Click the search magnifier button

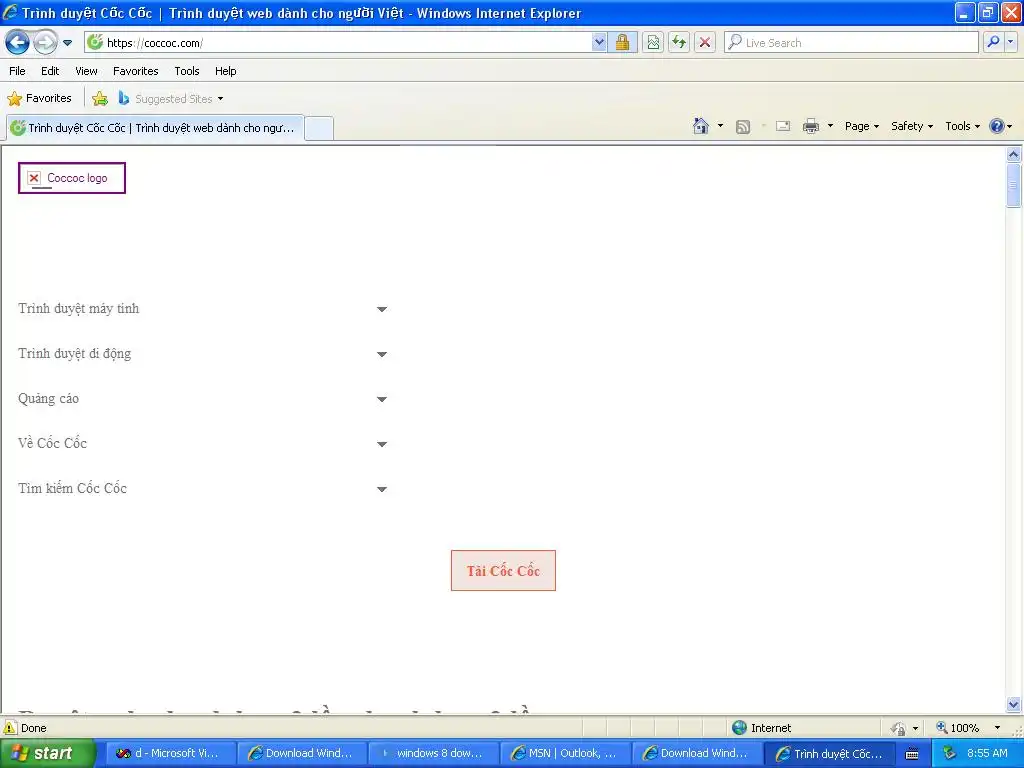pyautogui.click(x=993, y=42)
